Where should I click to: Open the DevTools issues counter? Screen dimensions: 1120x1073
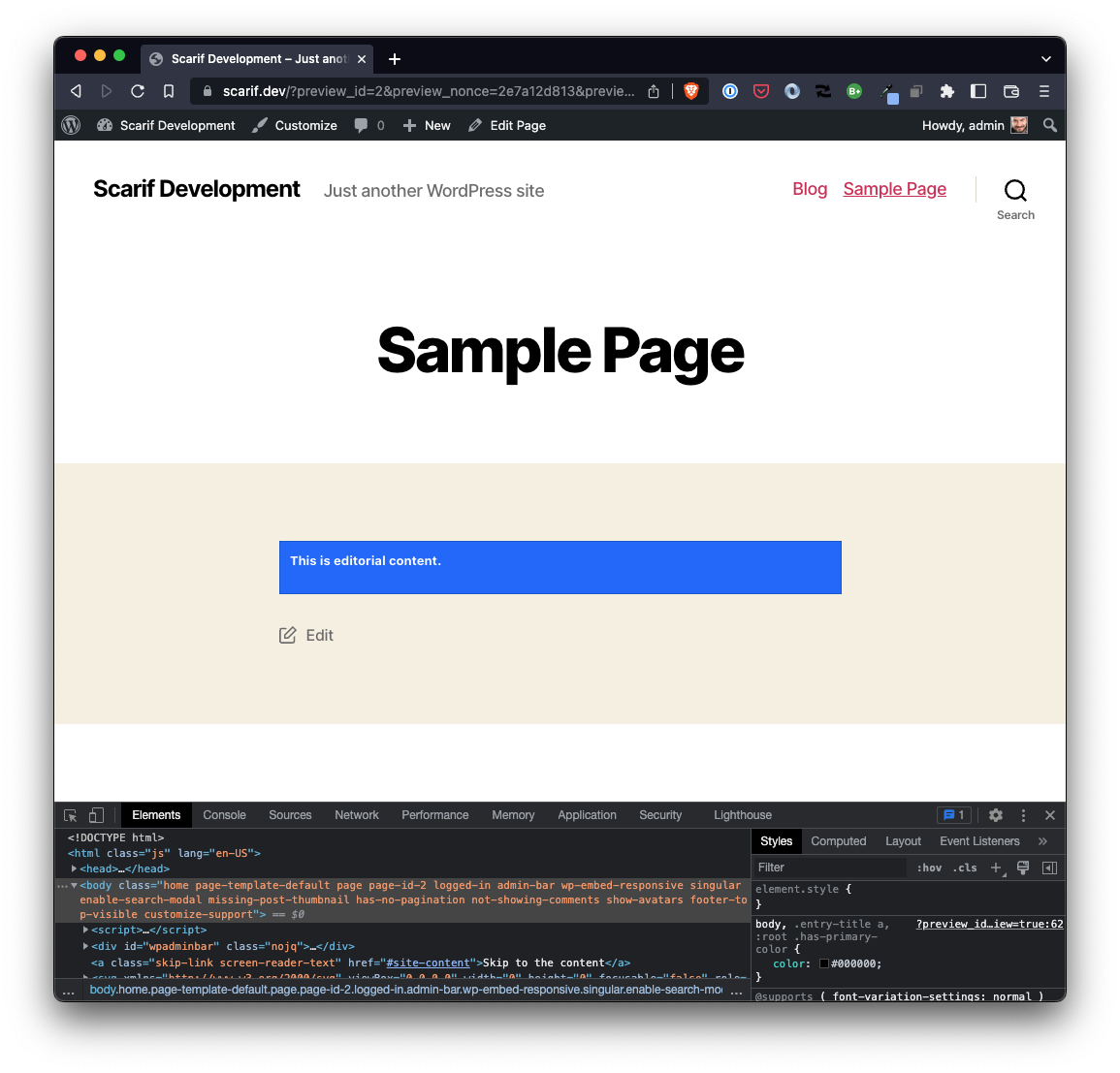[953, 815]
